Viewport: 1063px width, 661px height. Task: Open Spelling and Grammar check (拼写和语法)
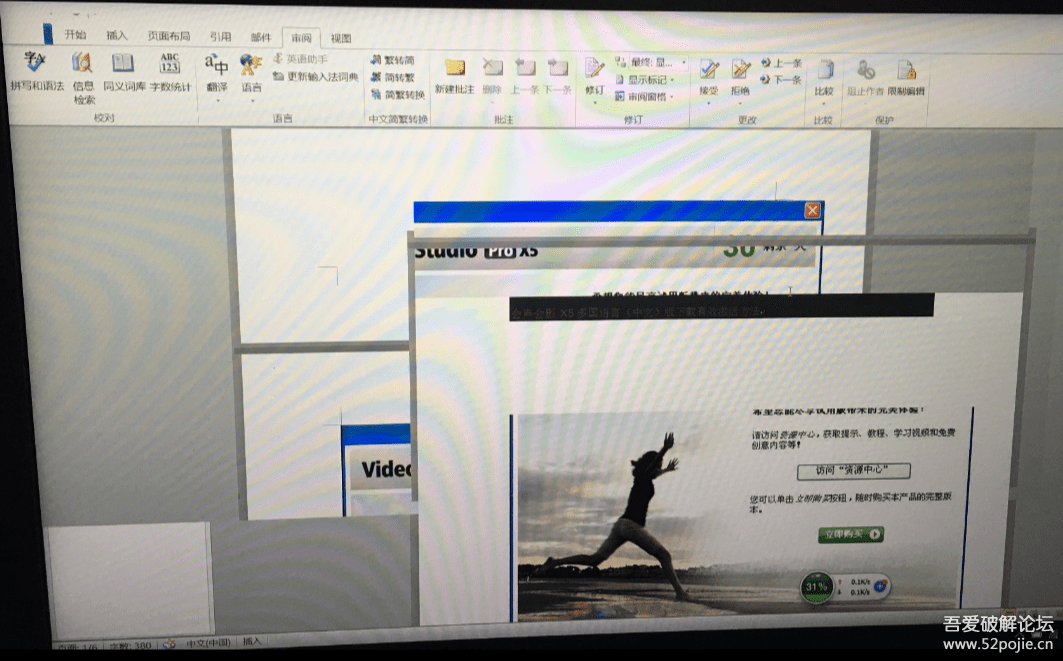35,71
